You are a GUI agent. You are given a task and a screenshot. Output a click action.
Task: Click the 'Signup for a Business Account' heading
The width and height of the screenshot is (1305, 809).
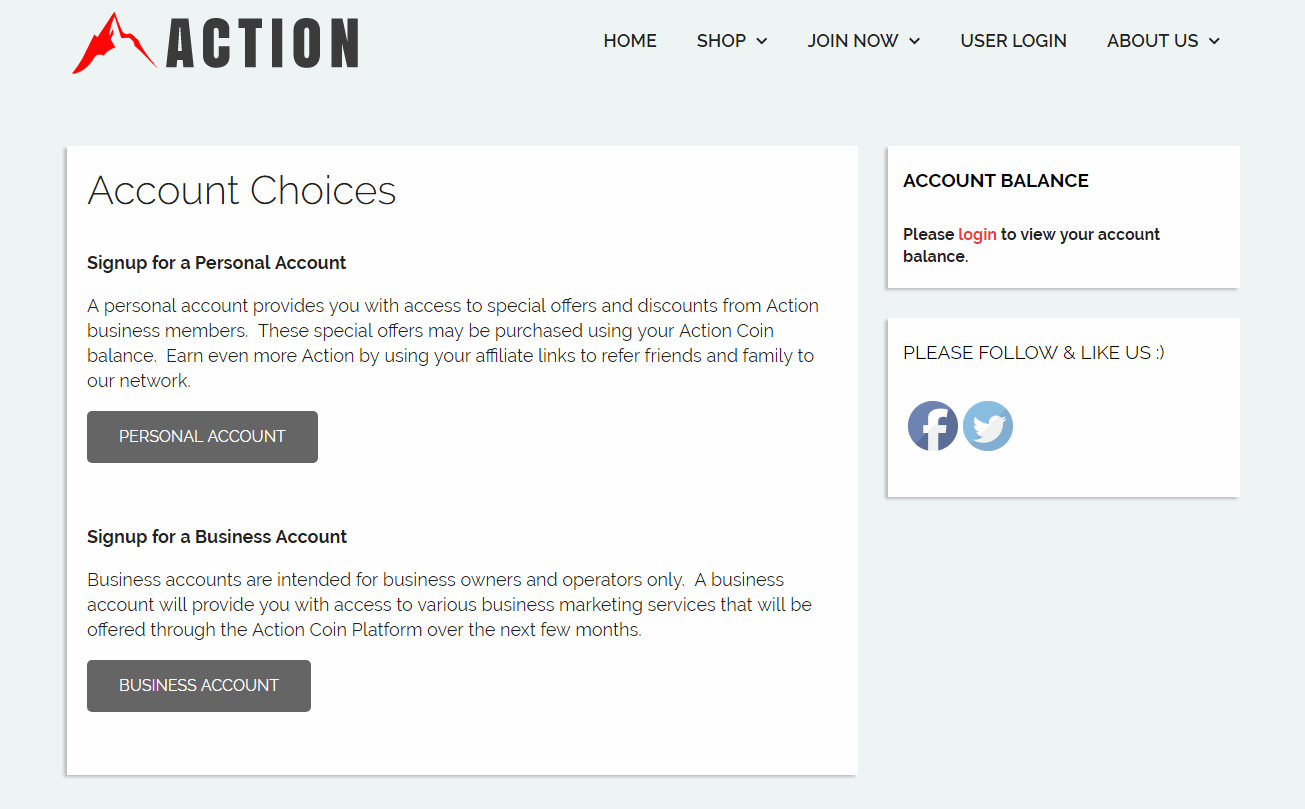click(216, 537)
